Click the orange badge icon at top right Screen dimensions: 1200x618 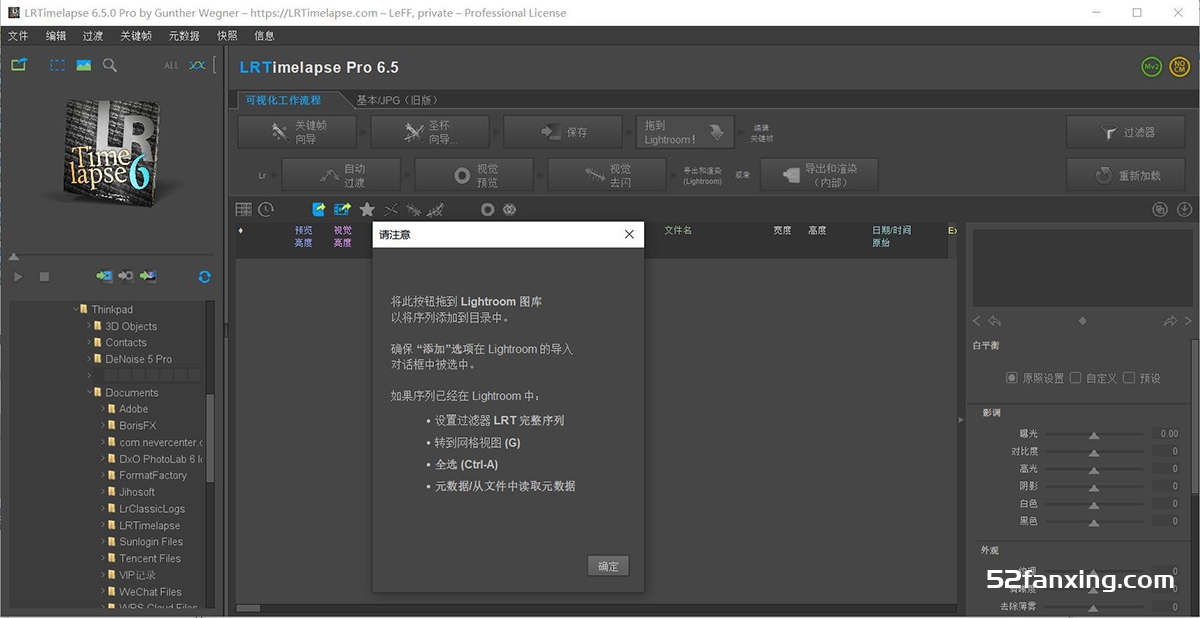coord(1180,67)
